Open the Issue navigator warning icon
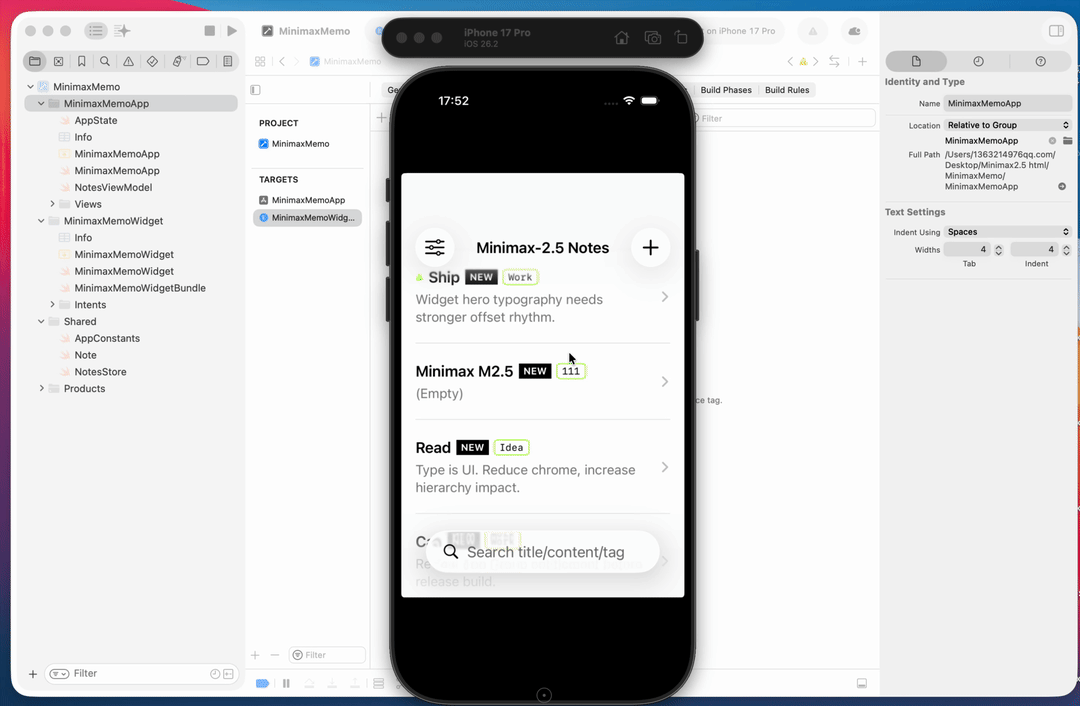Screen dimensions: 1080x706 128,61
